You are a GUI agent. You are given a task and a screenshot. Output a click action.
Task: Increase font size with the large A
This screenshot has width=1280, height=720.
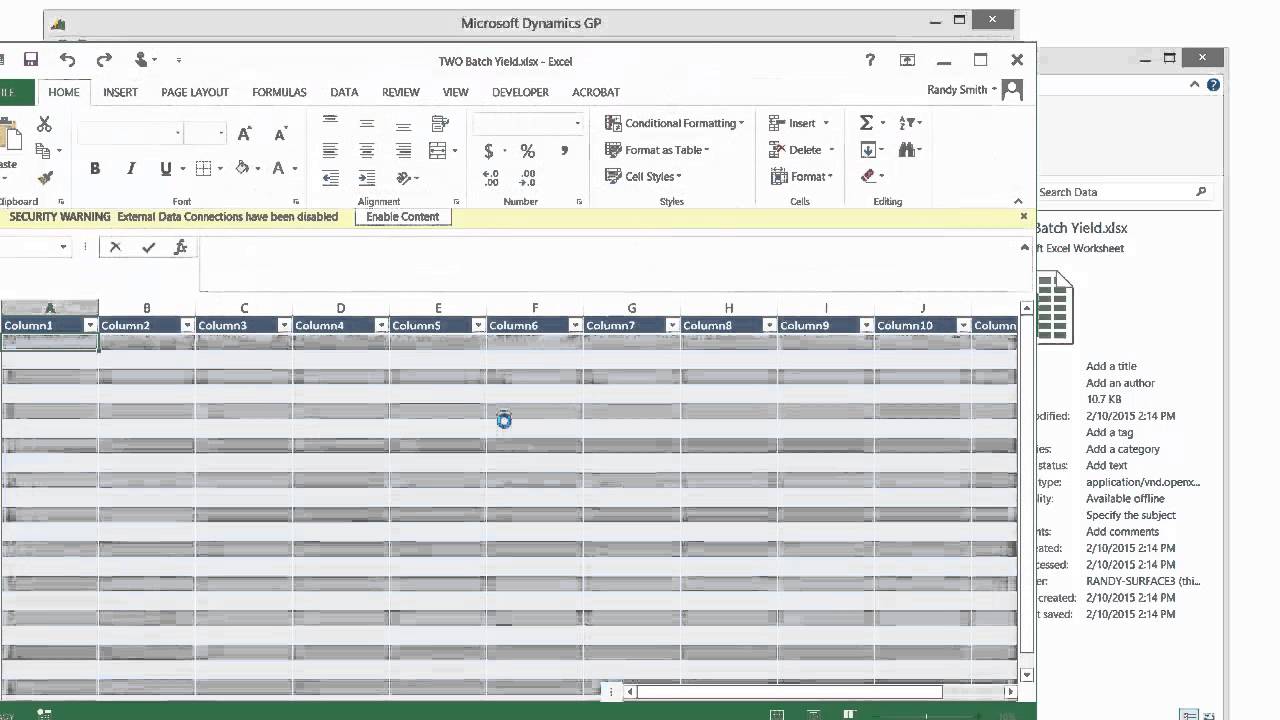(245, 133)
